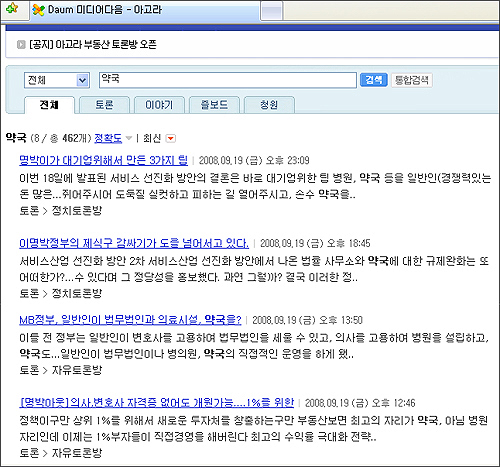
Task: Click snippet starting 이들 전 정부는 일반인이 변호사를
Action: [x=254, y=346]
